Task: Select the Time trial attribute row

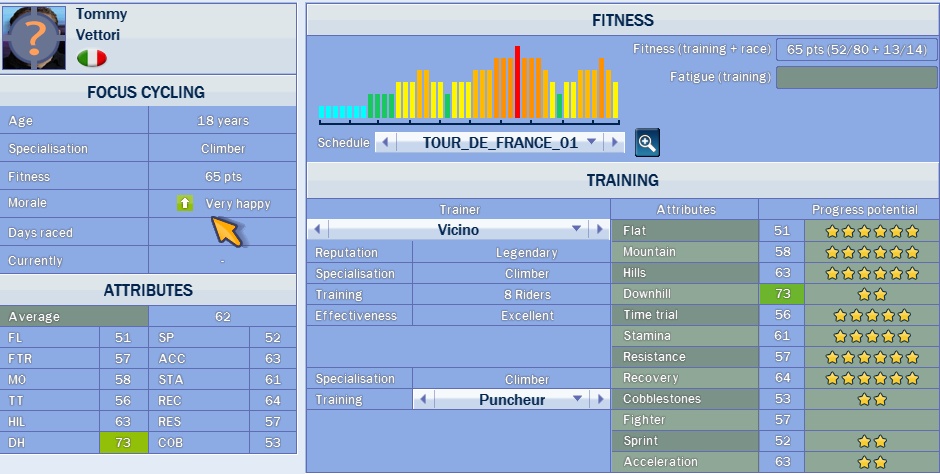Action: pyautogui.click(x=684, y=315)
